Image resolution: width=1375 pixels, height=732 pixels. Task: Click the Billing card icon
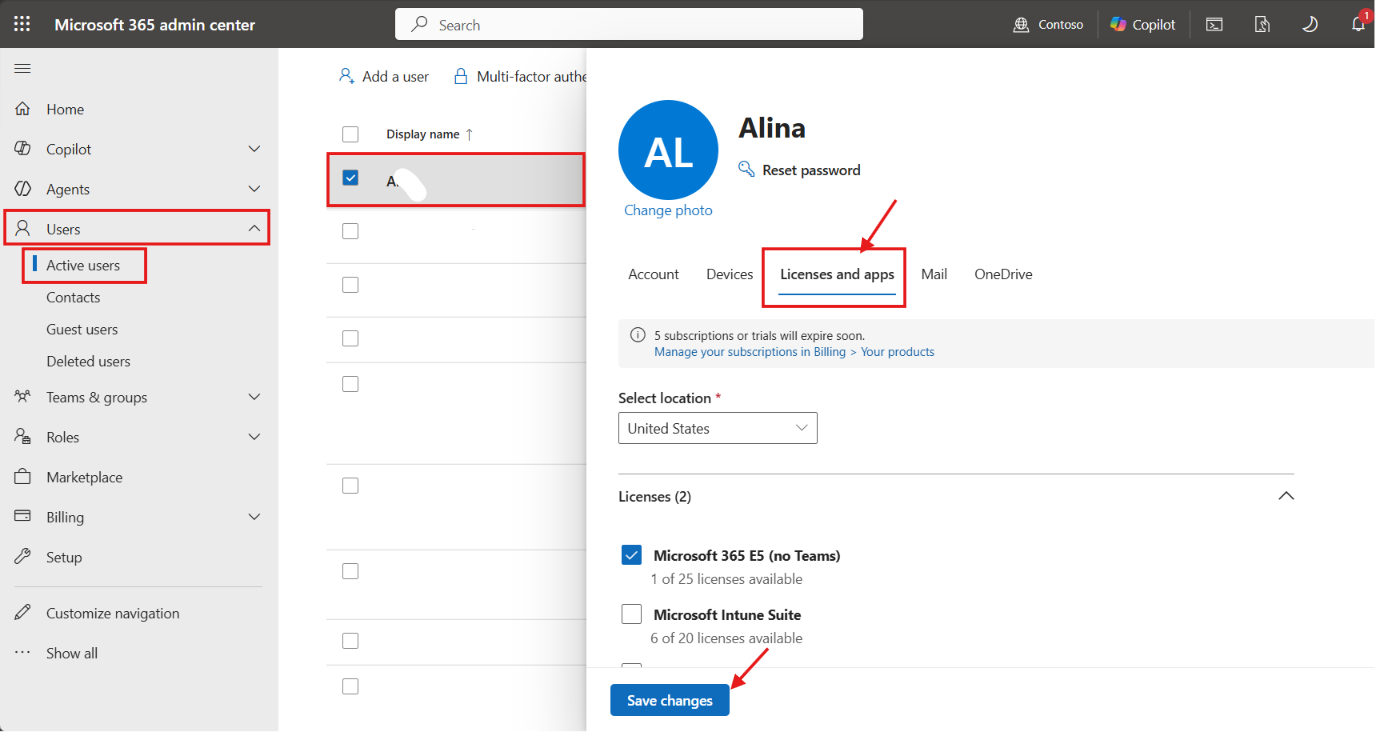coord(23,517)
